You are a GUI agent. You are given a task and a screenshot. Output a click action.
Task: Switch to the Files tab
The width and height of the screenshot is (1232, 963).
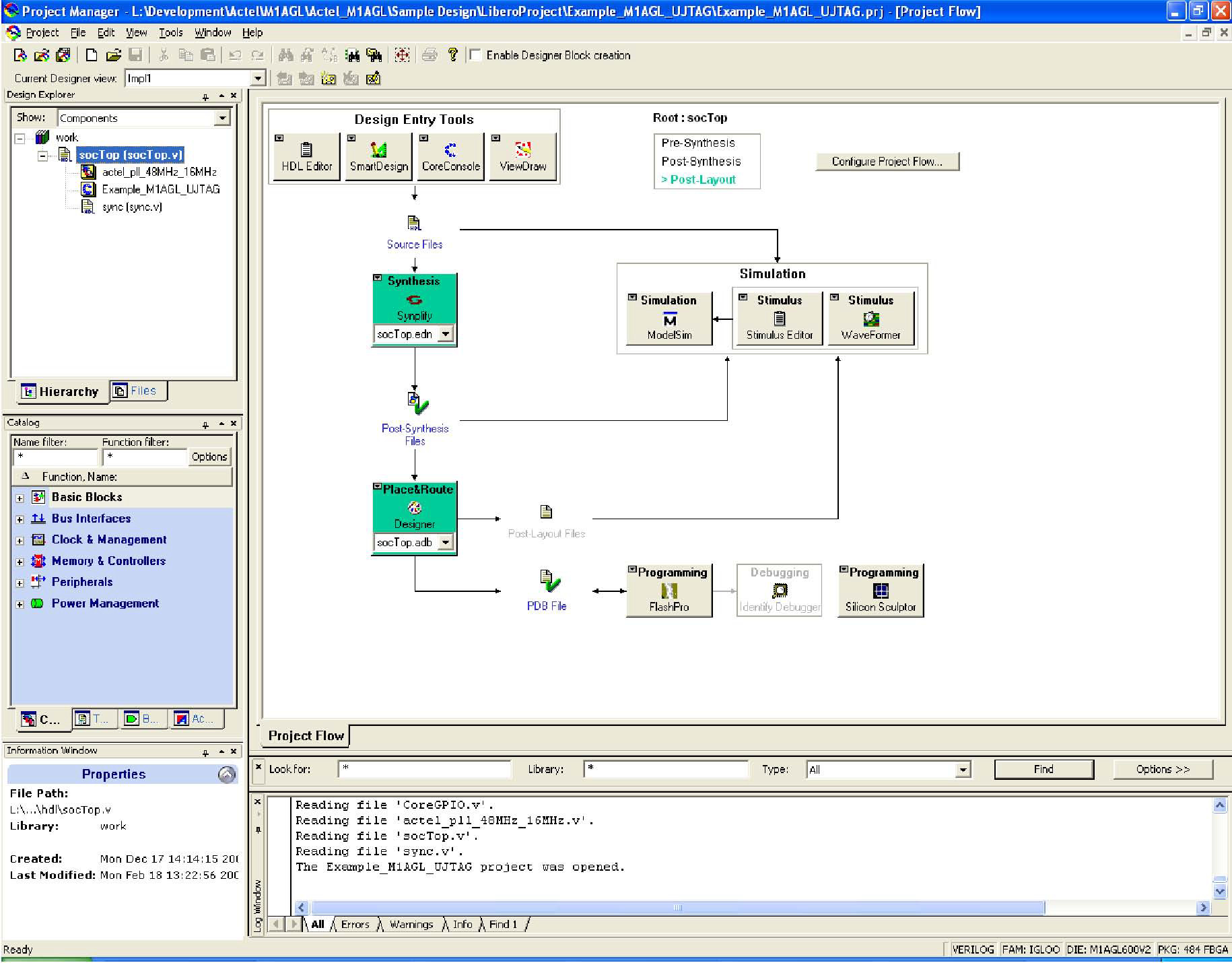[137, 391]
